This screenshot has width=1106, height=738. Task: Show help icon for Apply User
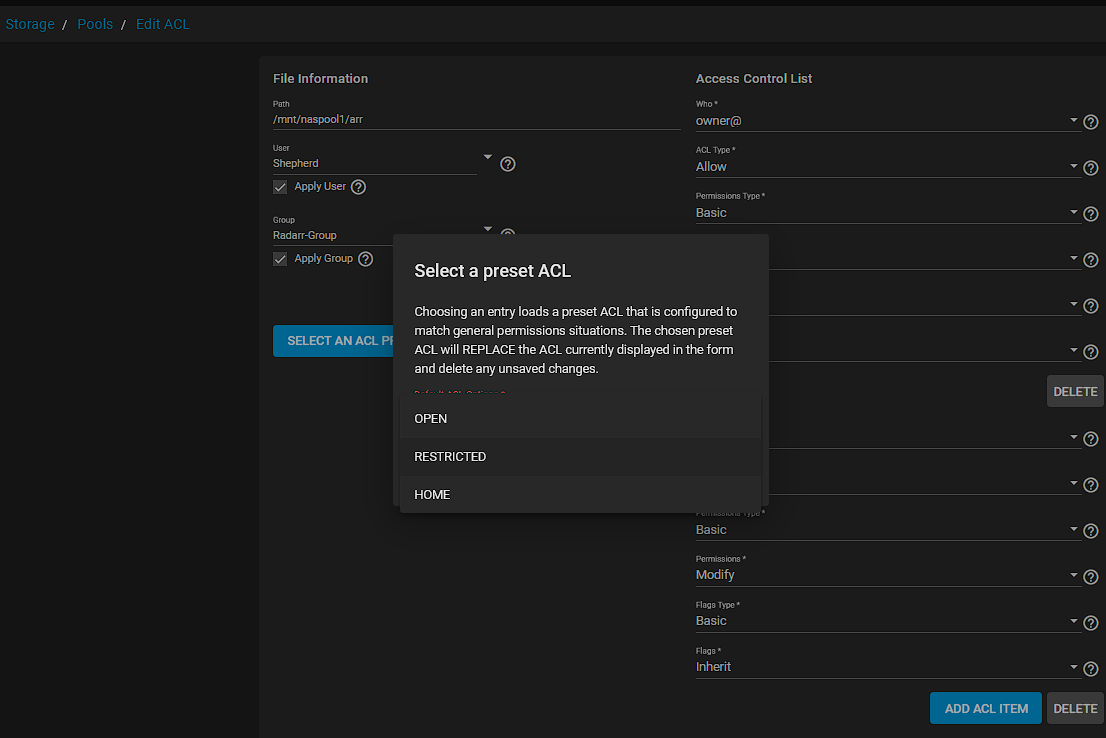coord(358,187)
